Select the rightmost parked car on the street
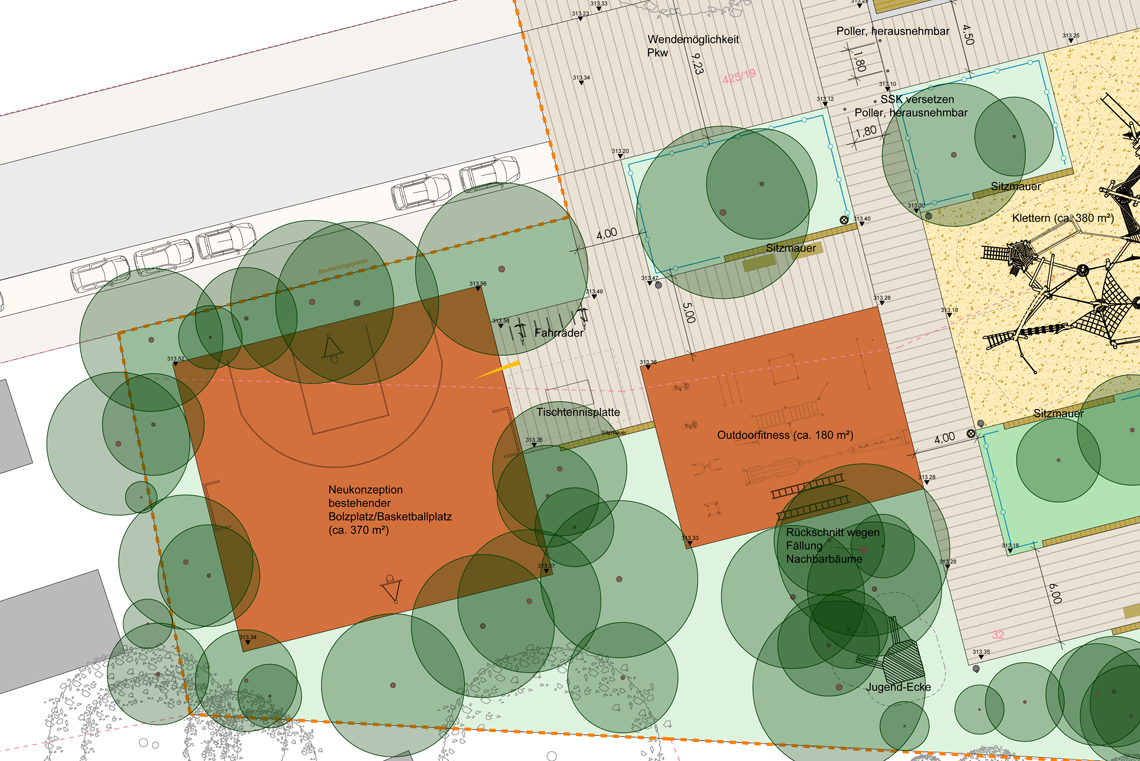Image resolution: width=1140 pixels, height=761 pixels. pyautogui.click(x=489, y=174)
